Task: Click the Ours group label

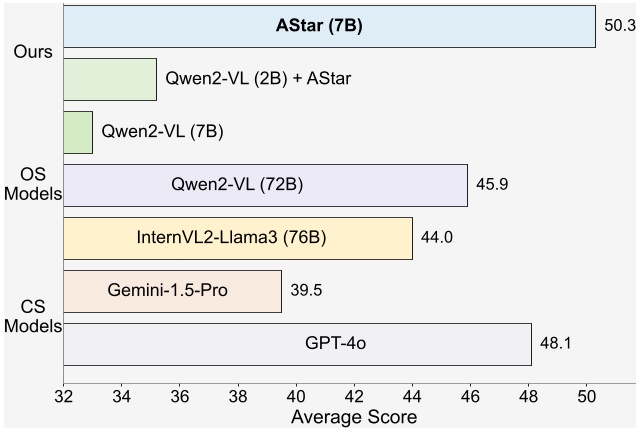Action: pyautogui.click(x=29, y=50)
